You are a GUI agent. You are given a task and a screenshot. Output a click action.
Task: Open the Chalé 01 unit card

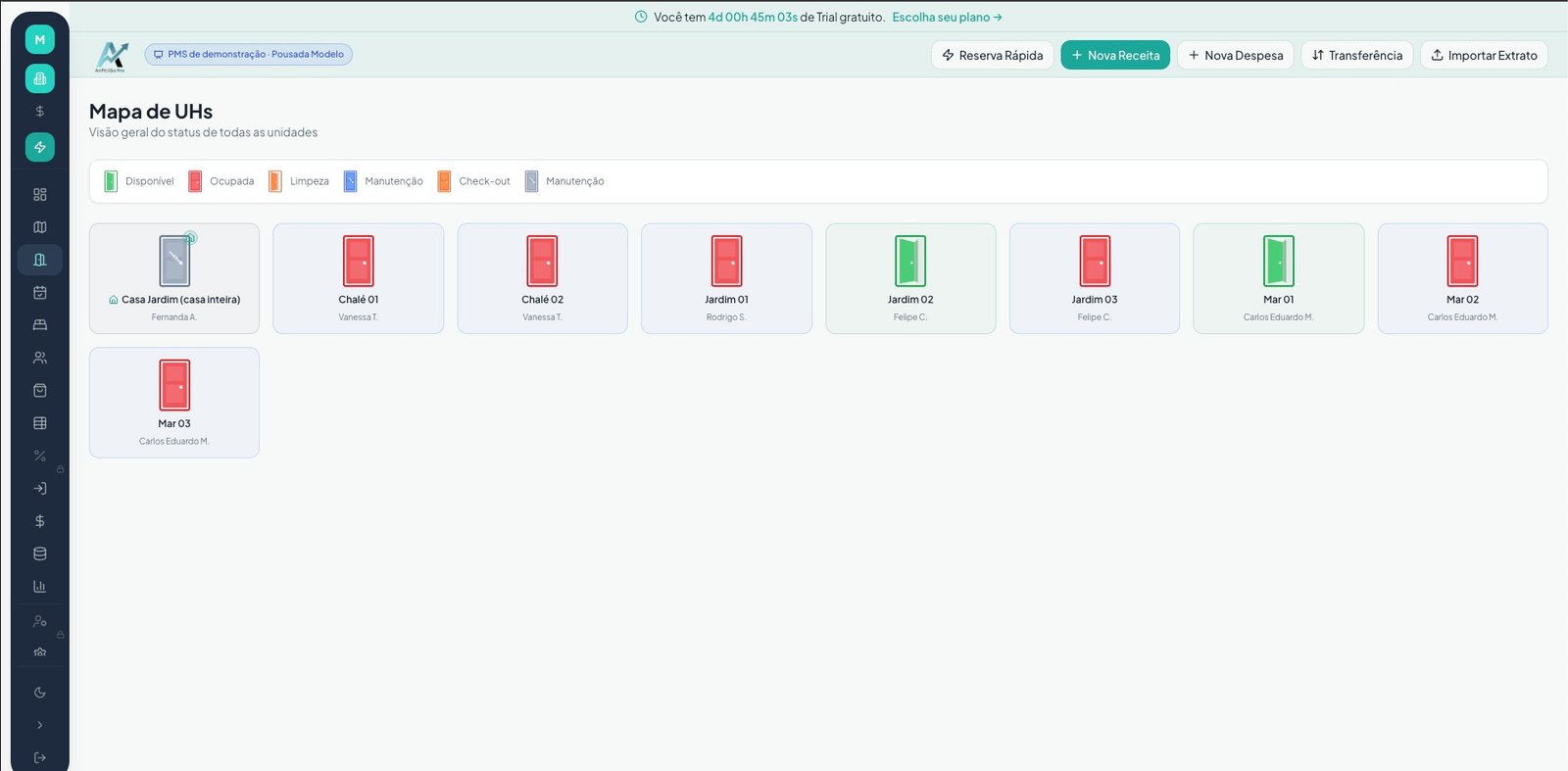pos(359,278)
